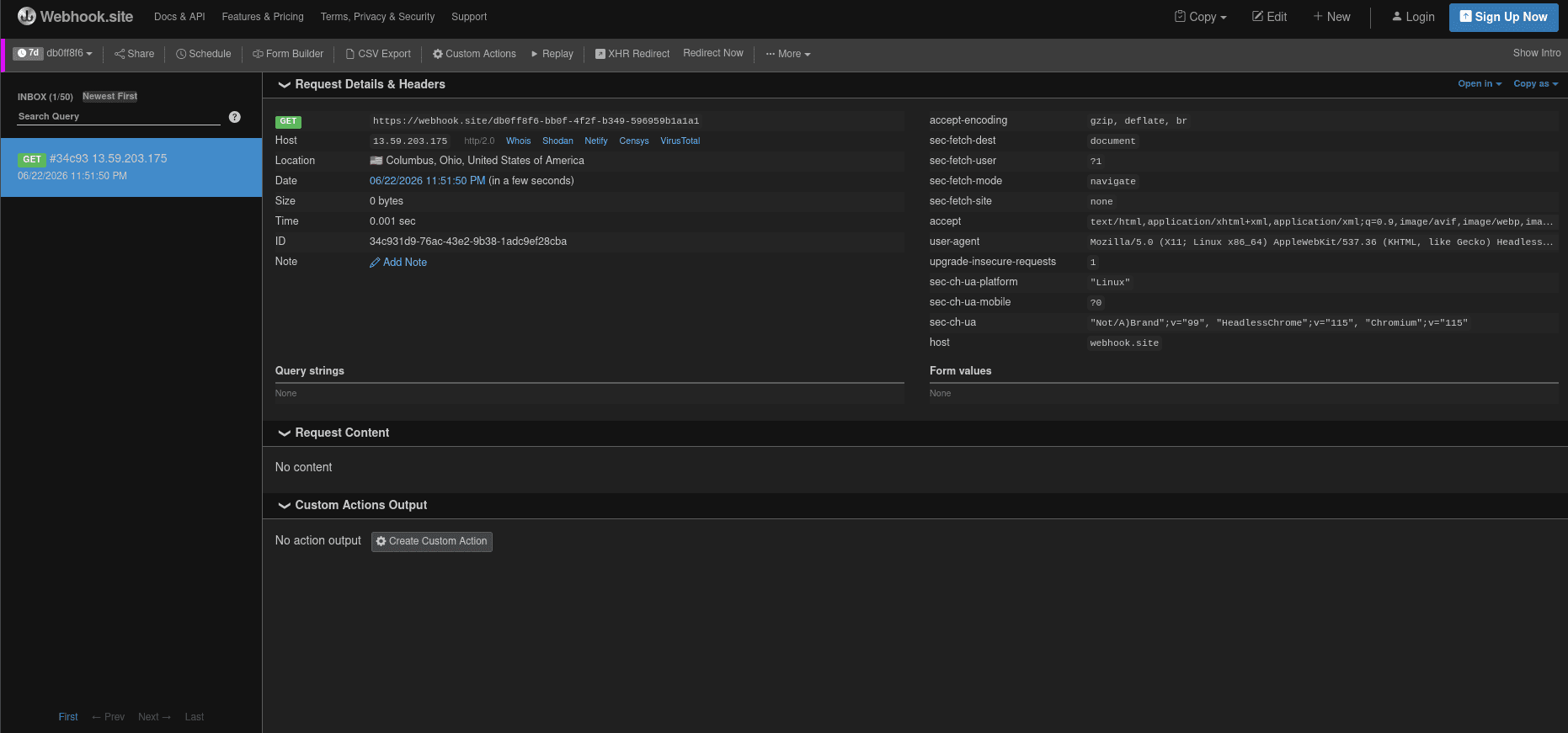Viewport: 1568px width, 733px height.
Task: Click the request URL text
Action: point(536,121)
